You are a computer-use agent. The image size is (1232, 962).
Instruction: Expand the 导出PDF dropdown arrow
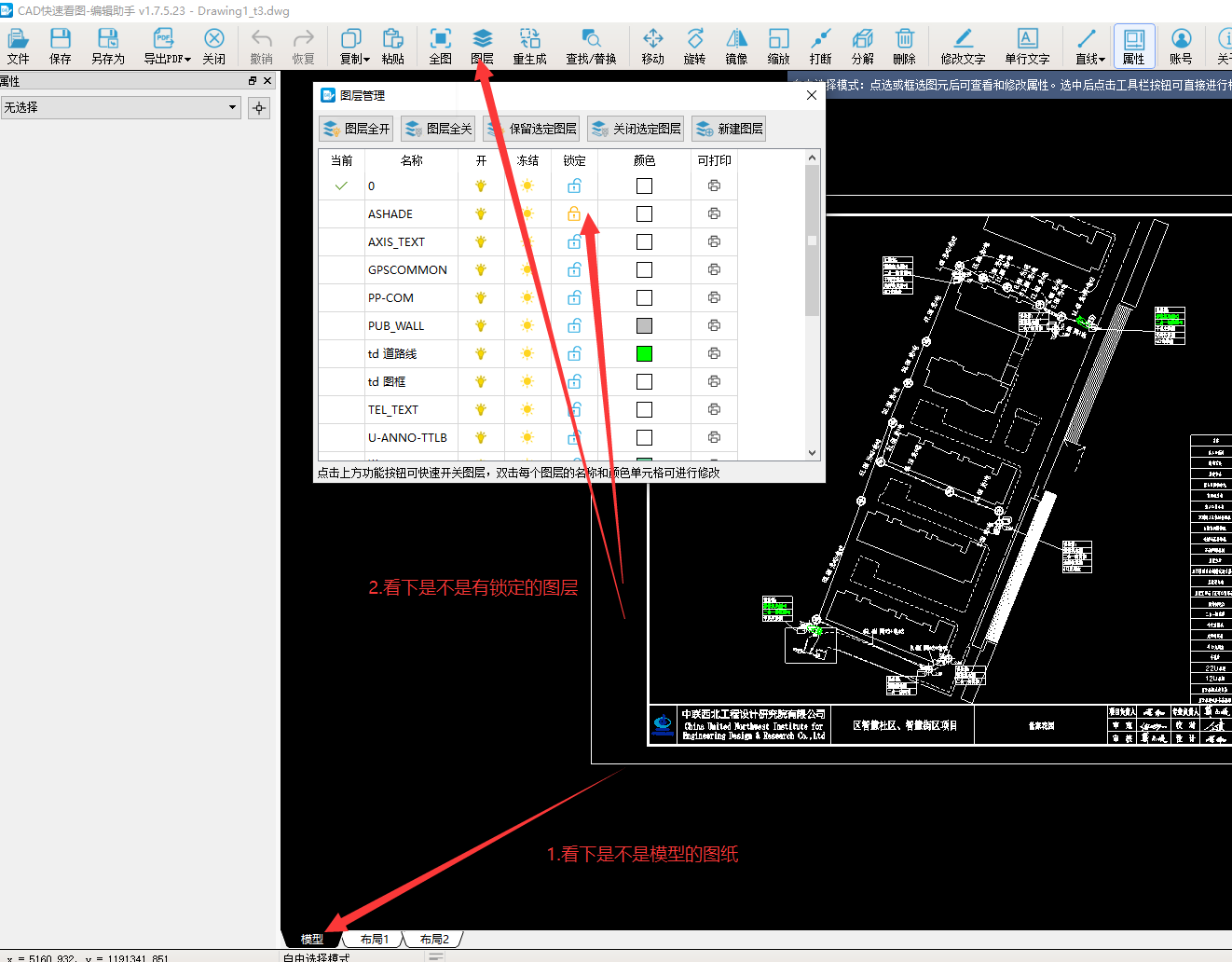pyautogui.click(x=187, y=60)
